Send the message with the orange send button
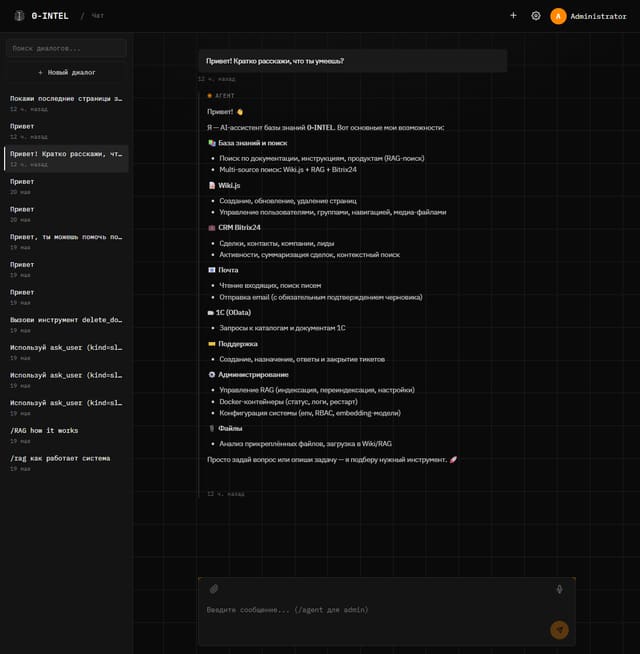Screen dimensions: 640x654 [x=559, y=630]
